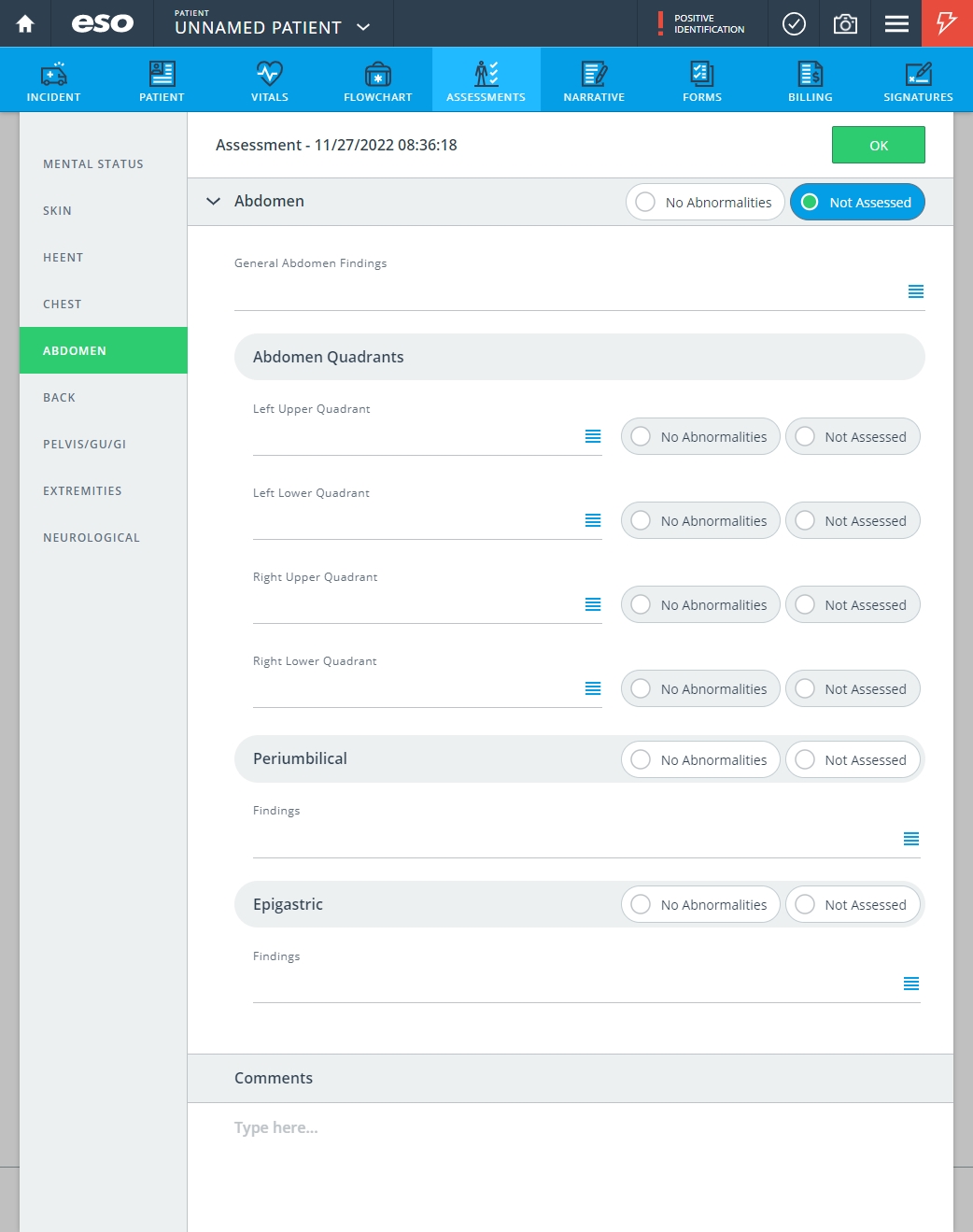The image size is (973, 1232).
Task: Open the Vitals section
Action: click(x=270, y=80)
